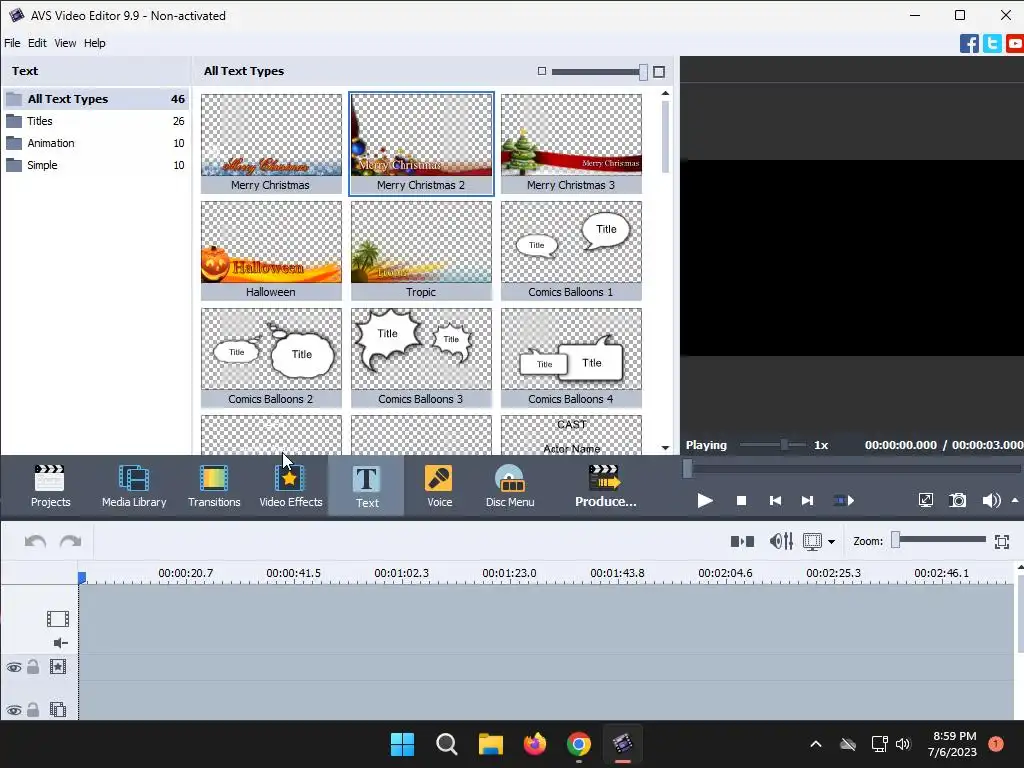Open the Edit menu
Screen dimensions: 1024x768
(37, 43)
